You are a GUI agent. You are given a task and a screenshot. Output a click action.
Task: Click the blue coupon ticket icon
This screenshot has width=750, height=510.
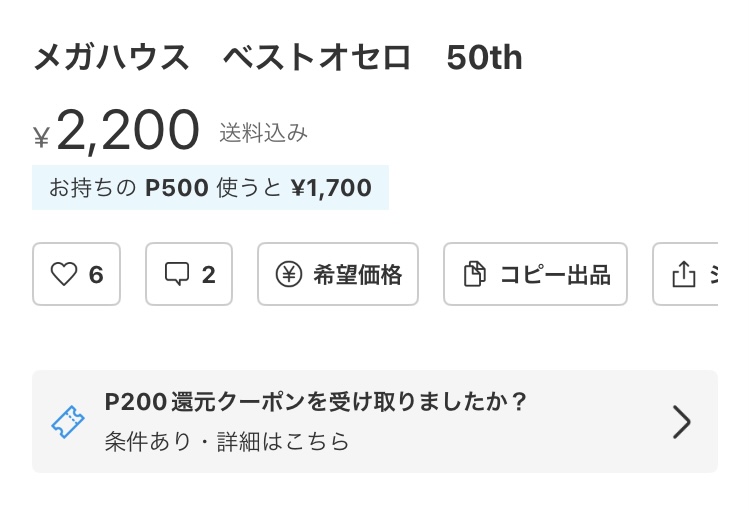68,422
